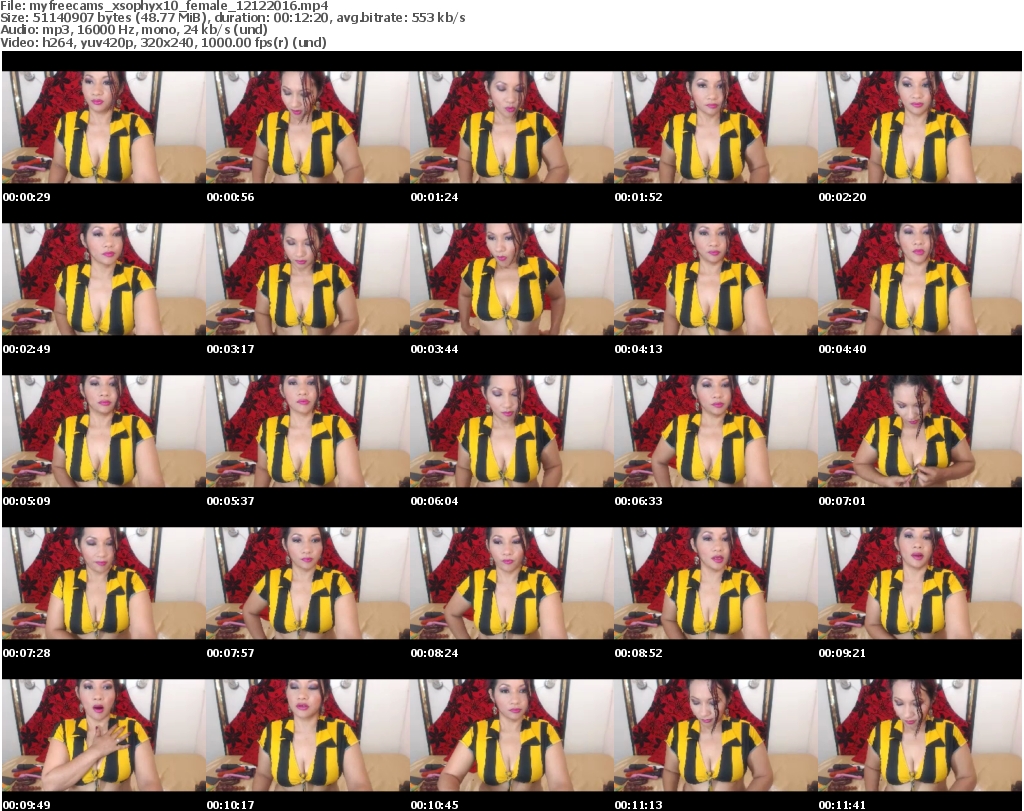Viewport: 1024px width, 811px height.
Task: Click the frame stamped 00:07:01
Action: pyautogui.click(x=920, y=431)
